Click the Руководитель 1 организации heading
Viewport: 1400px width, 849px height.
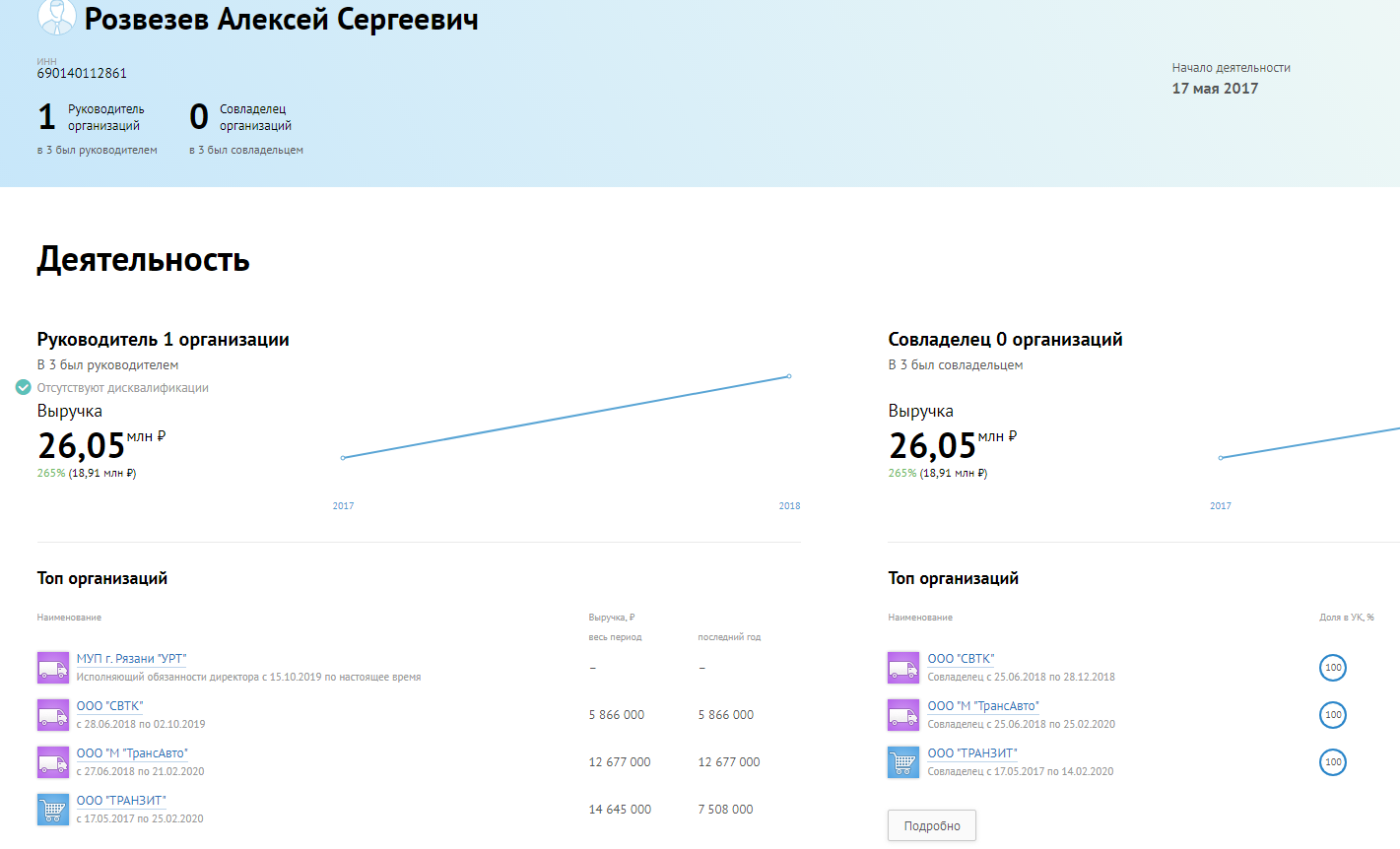click(x=164, y=340)
